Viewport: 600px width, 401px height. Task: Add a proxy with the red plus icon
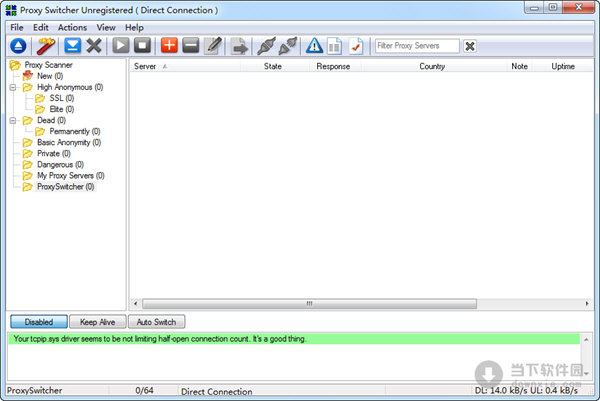[x=169, y=46]
